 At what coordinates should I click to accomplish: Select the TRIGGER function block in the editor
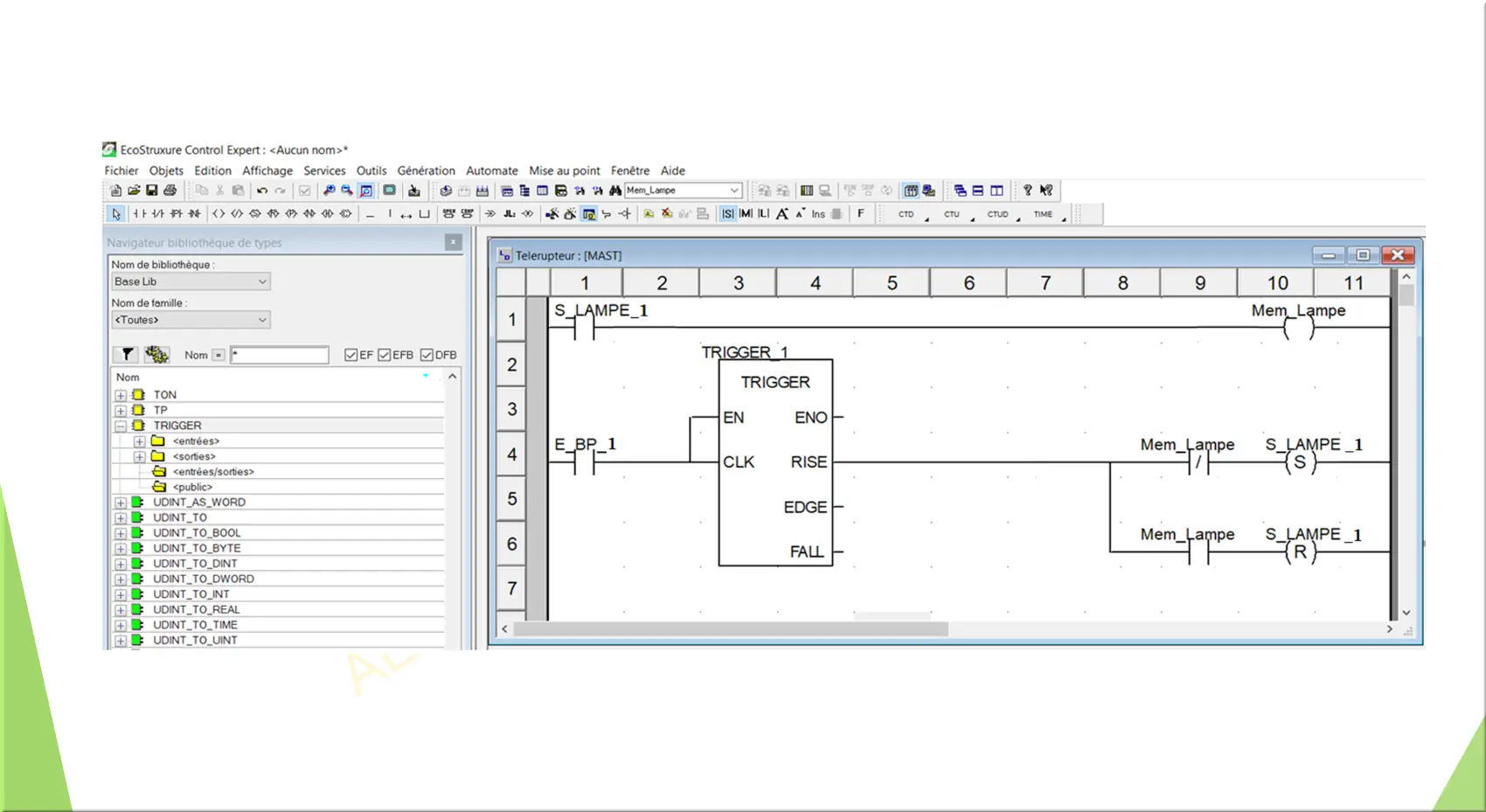click(x=775, y=463)
